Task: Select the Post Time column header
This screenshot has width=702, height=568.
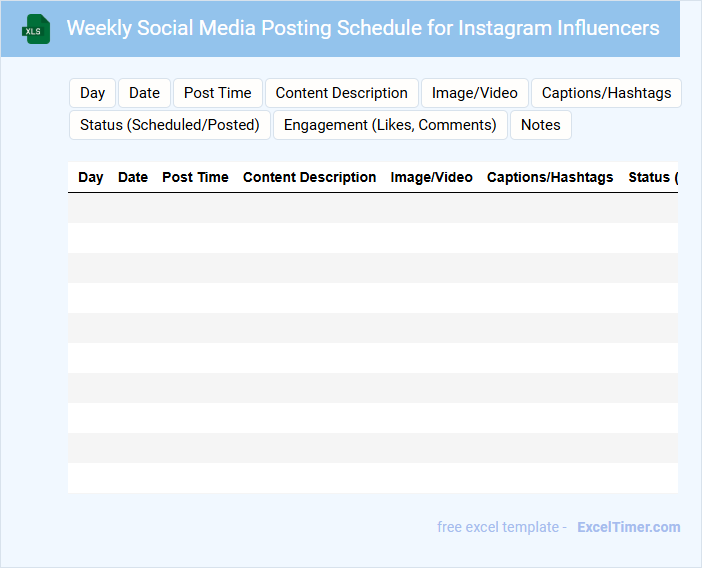Action: pyautogui.click(x=195, y=177)
